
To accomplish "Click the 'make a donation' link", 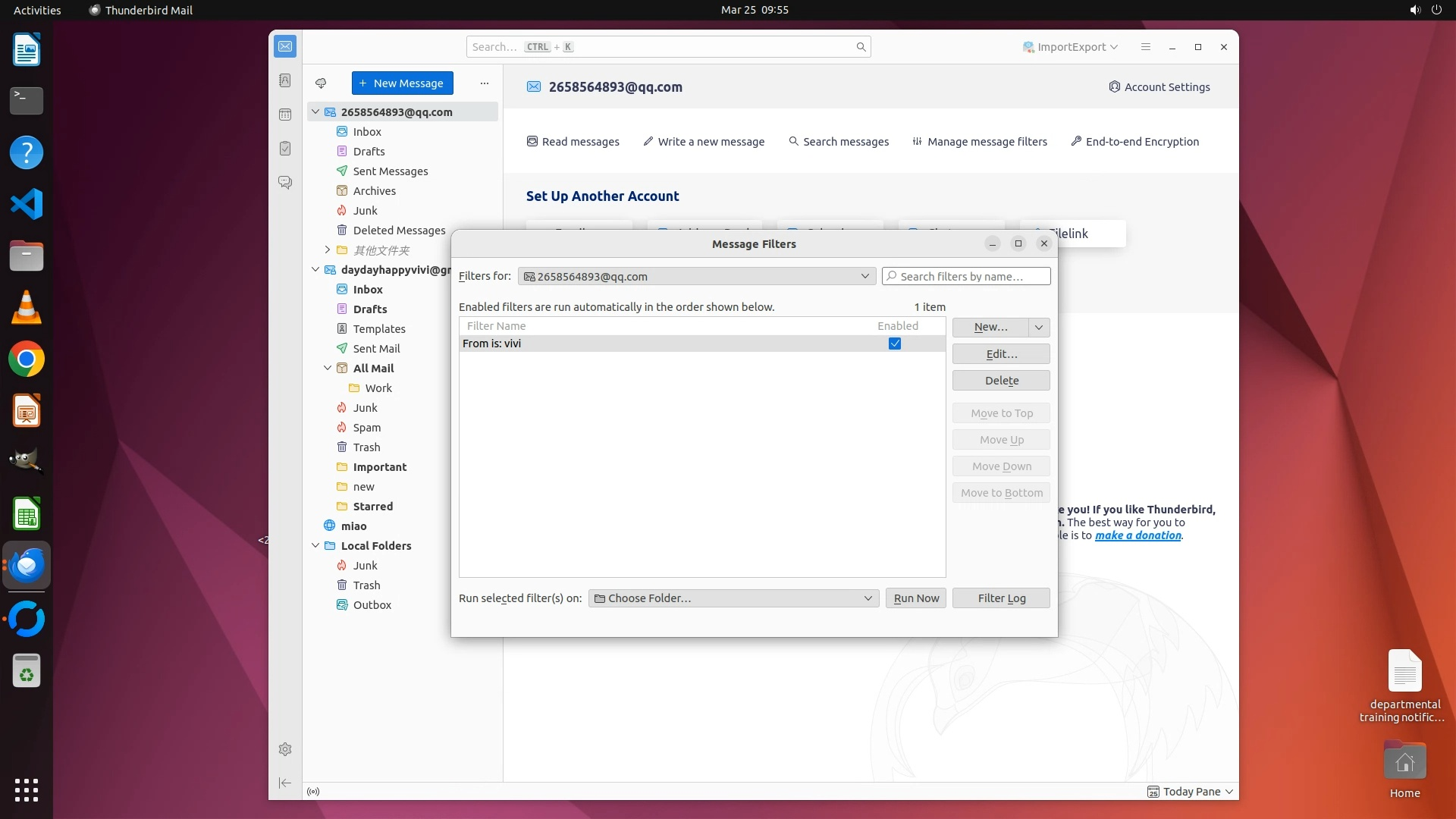I will [x=1137, y=535].
